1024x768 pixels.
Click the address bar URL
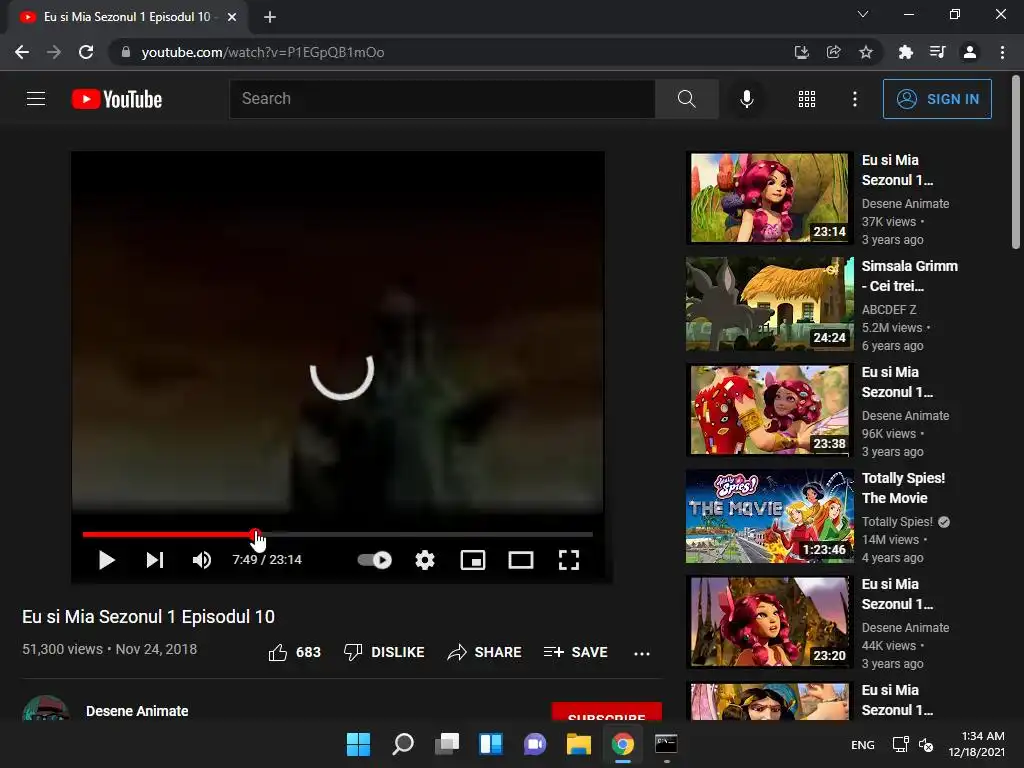pyautogui.click(x=263, y=52)
